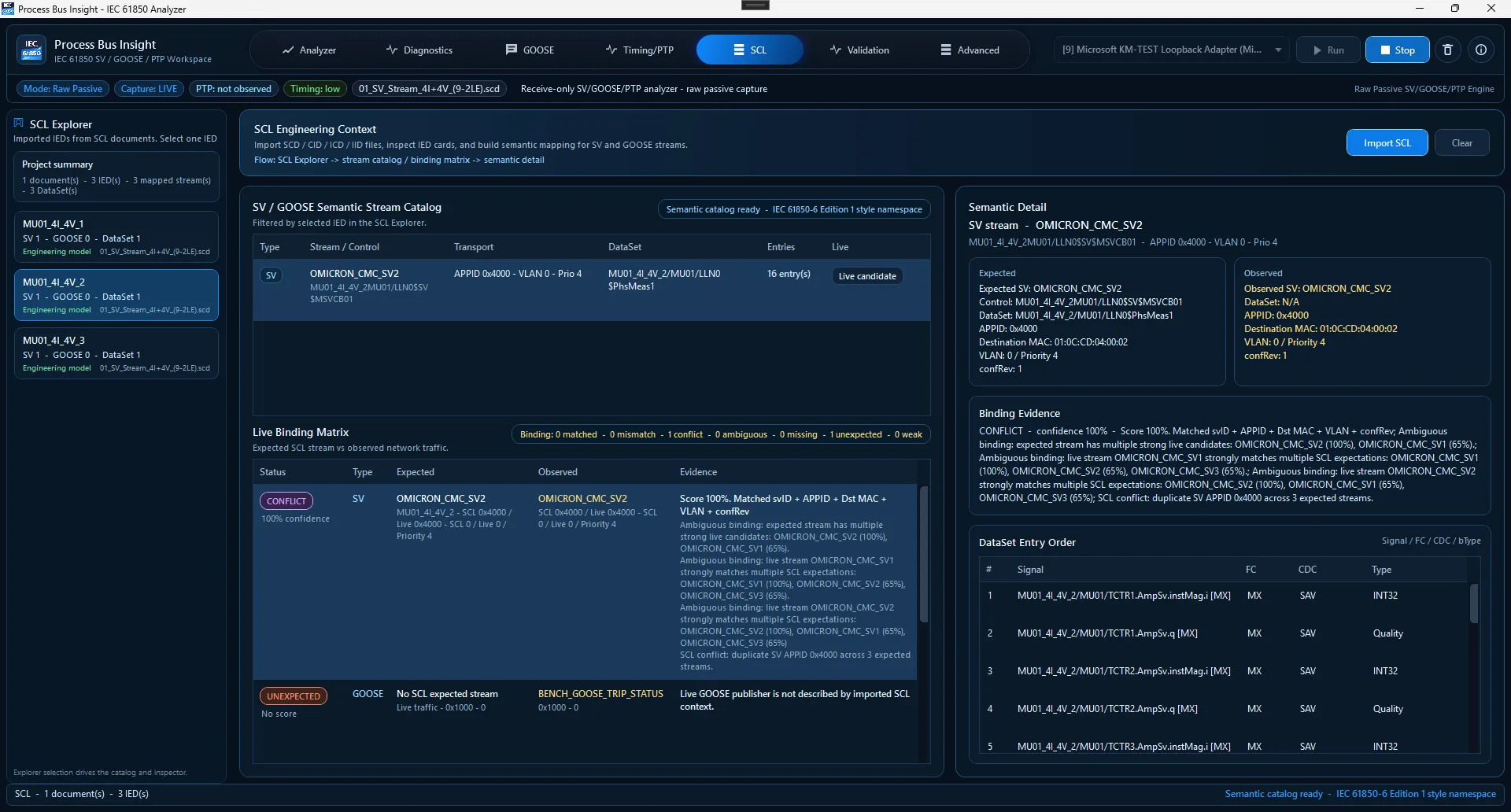Click the Timing: low chip
The width and height of the screenshot is (1511, 812).
click(x=315, y=89)
